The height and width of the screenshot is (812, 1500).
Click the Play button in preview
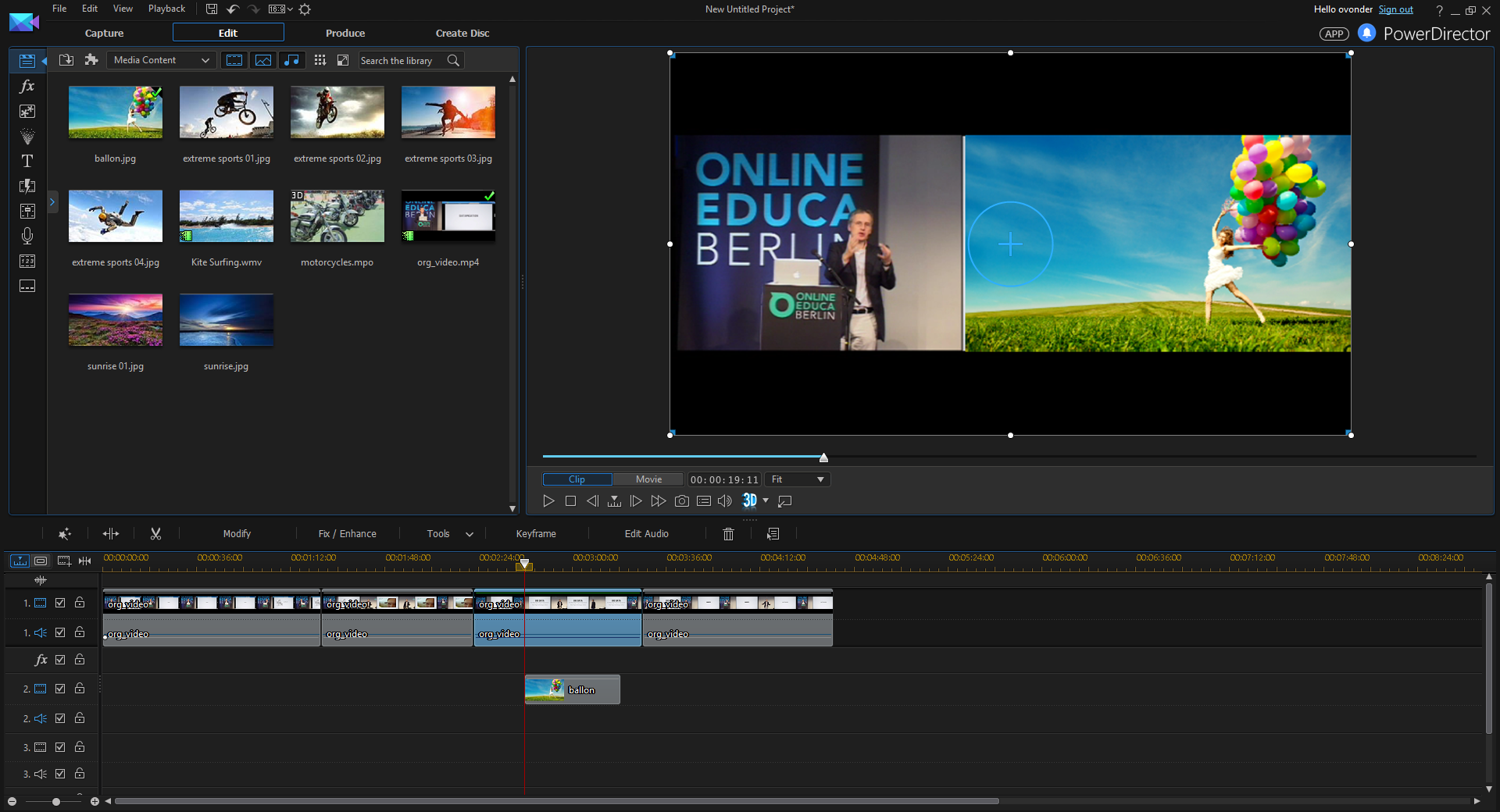click(548, 500)
